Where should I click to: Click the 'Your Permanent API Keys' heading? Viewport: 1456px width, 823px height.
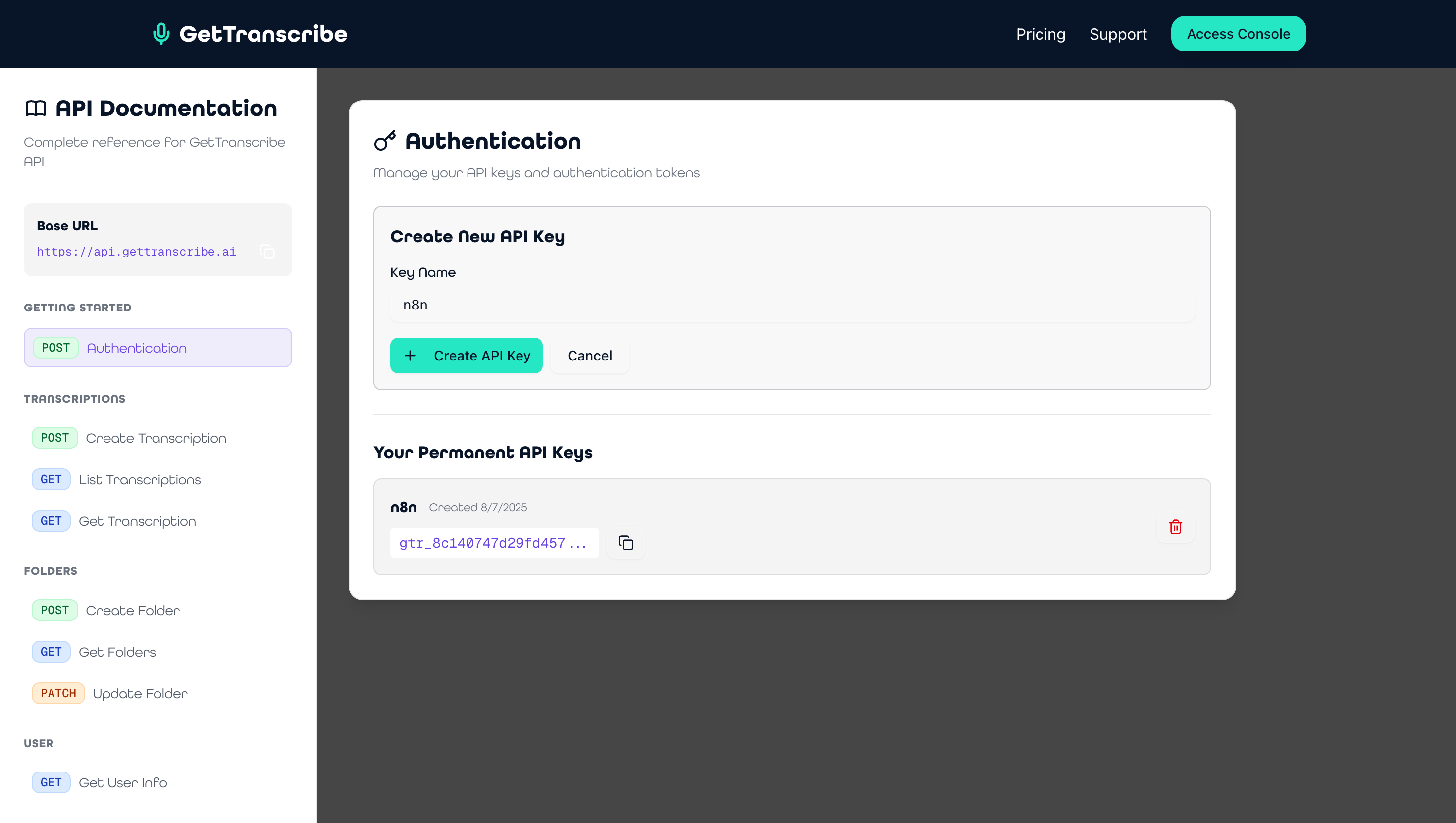(483, 452)
